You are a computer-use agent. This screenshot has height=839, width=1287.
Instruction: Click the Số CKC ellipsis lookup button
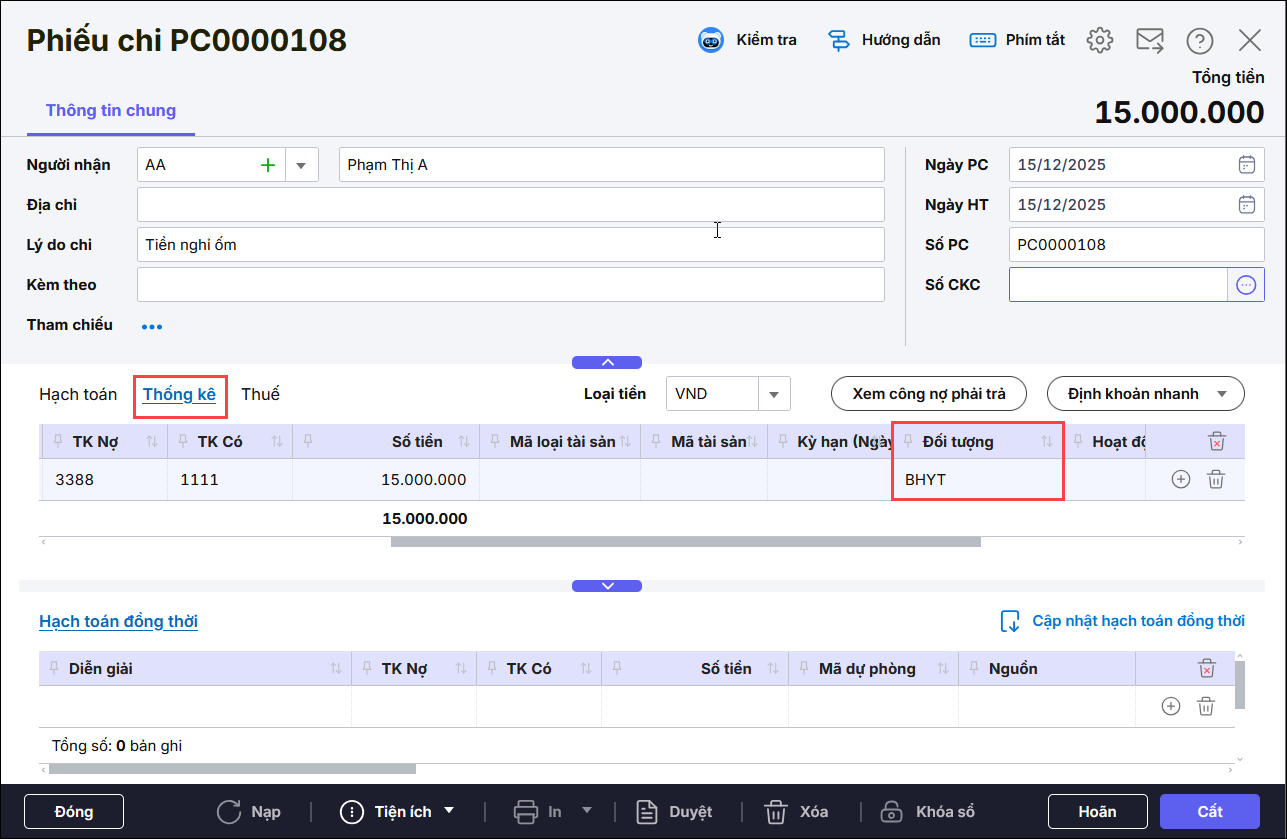[1246, 285]
